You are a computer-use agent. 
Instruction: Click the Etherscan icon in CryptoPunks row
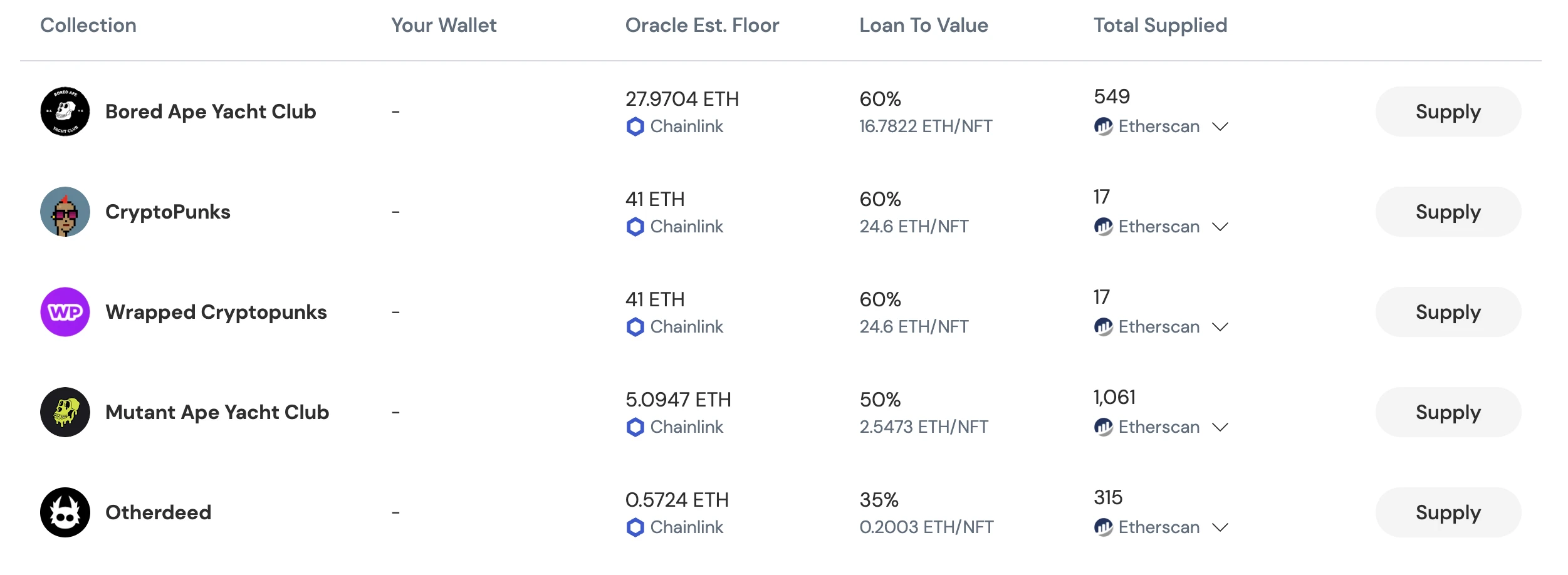click(1103, 227)
